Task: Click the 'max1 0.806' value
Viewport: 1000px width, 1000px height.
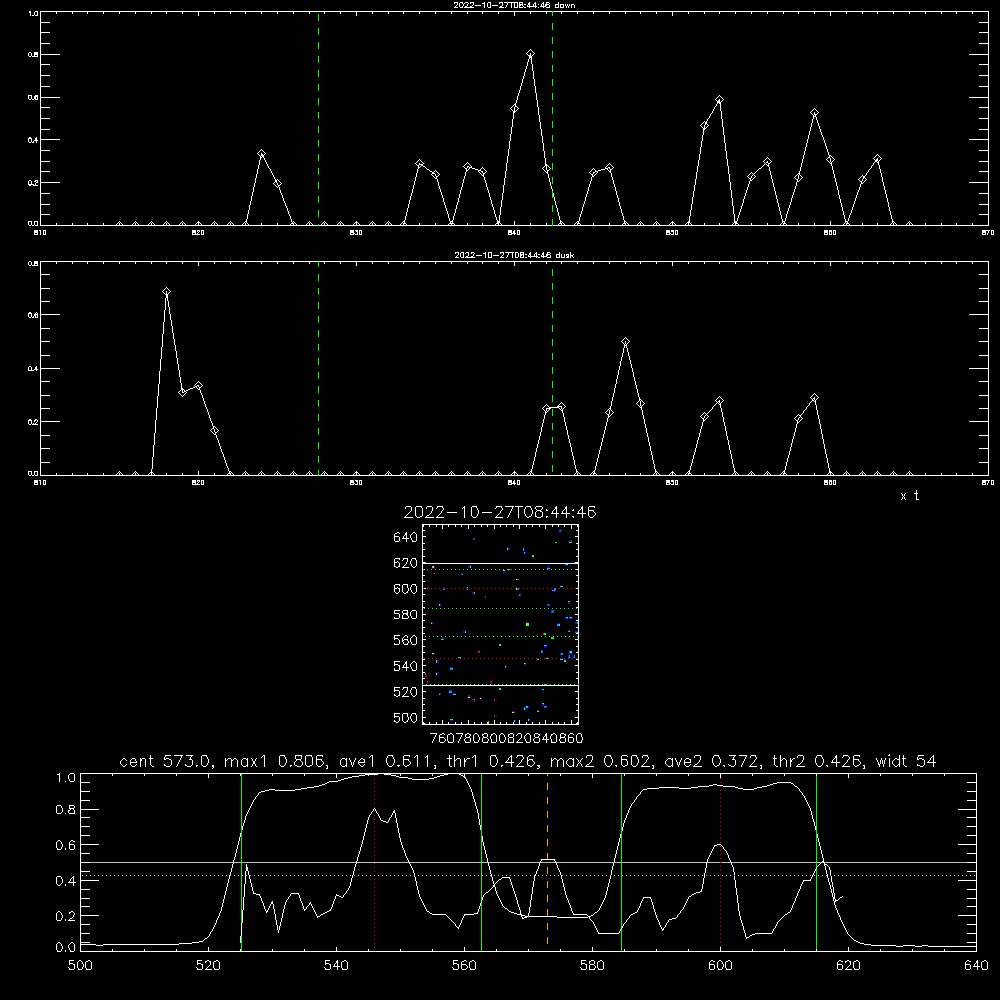Action: (x=276, y=761)
